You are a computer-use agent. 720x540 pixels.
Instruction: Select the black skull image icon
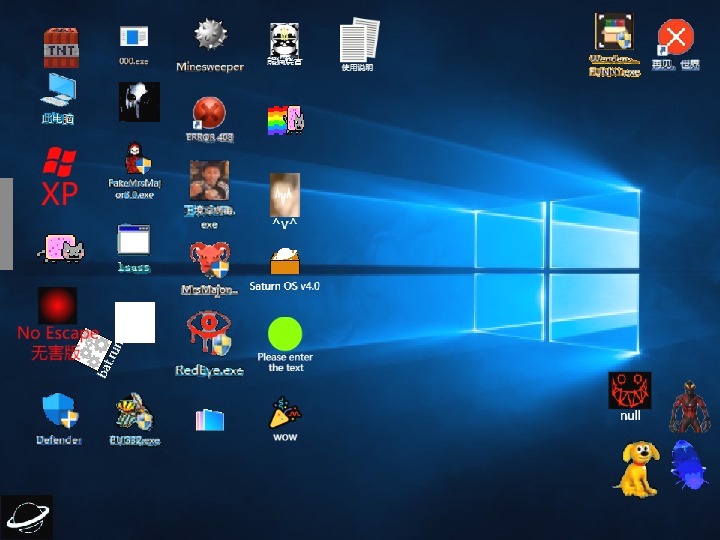point(139,102)
